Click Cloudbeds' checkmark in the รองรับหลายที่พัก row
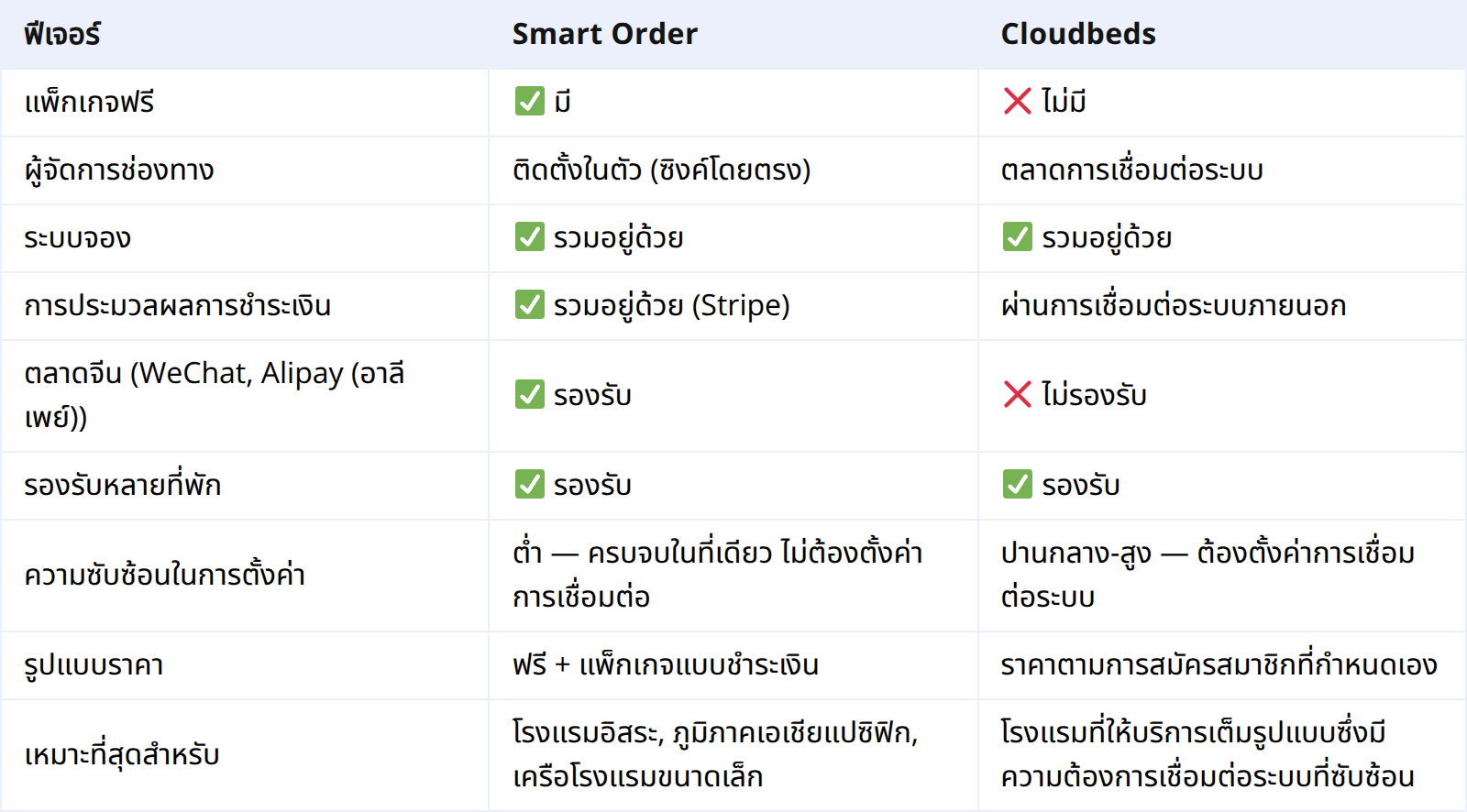Image resolution: width=1467 pixels, height=812 pixels. 1018,484
